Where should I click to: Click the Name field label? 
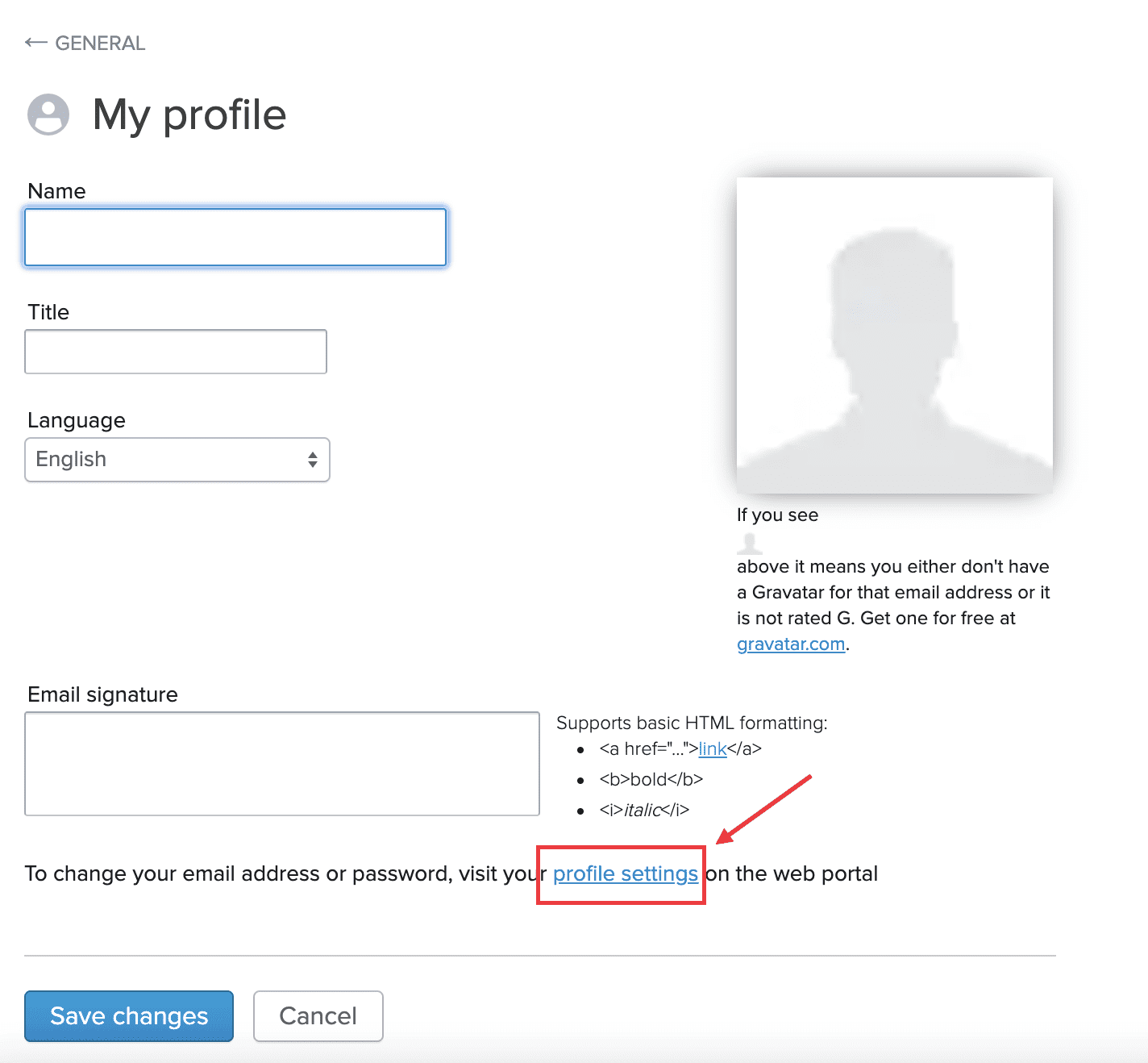coord(56,191)
